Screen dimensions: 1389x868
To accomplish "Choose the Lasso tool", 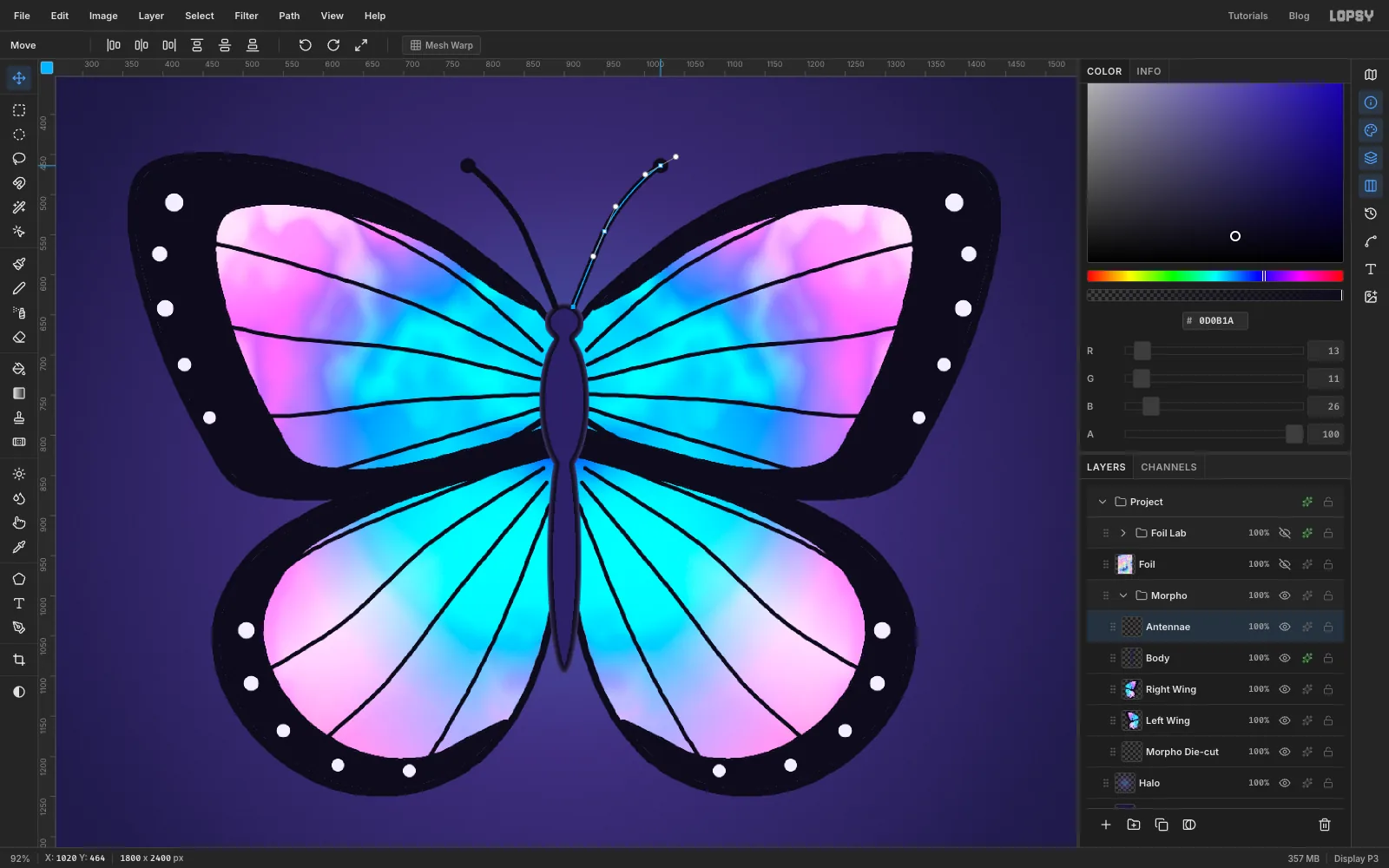I will pos(19,159).
